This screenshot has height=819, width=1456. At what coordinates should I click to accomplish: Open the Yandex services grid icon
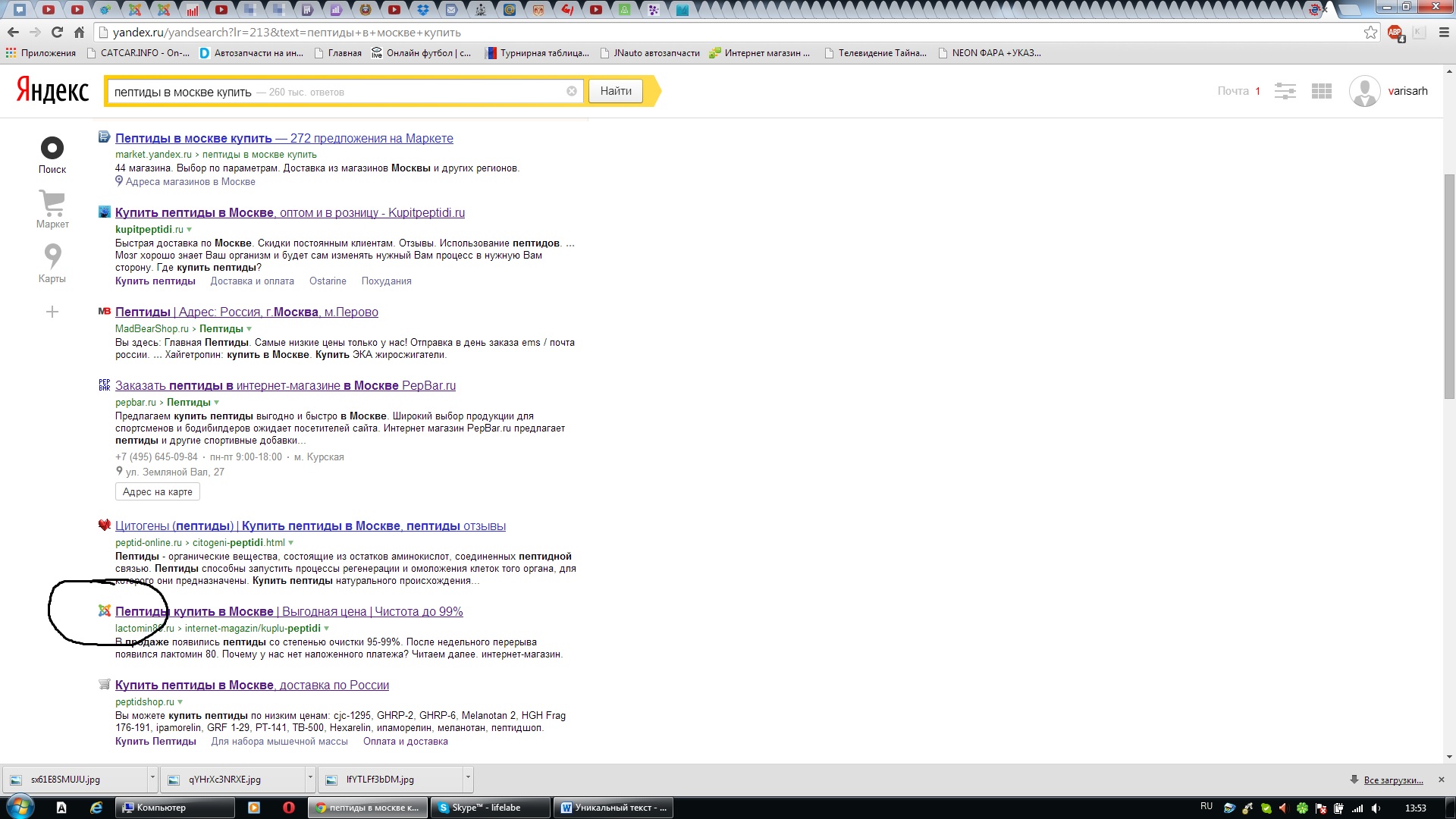(1322, 91)
